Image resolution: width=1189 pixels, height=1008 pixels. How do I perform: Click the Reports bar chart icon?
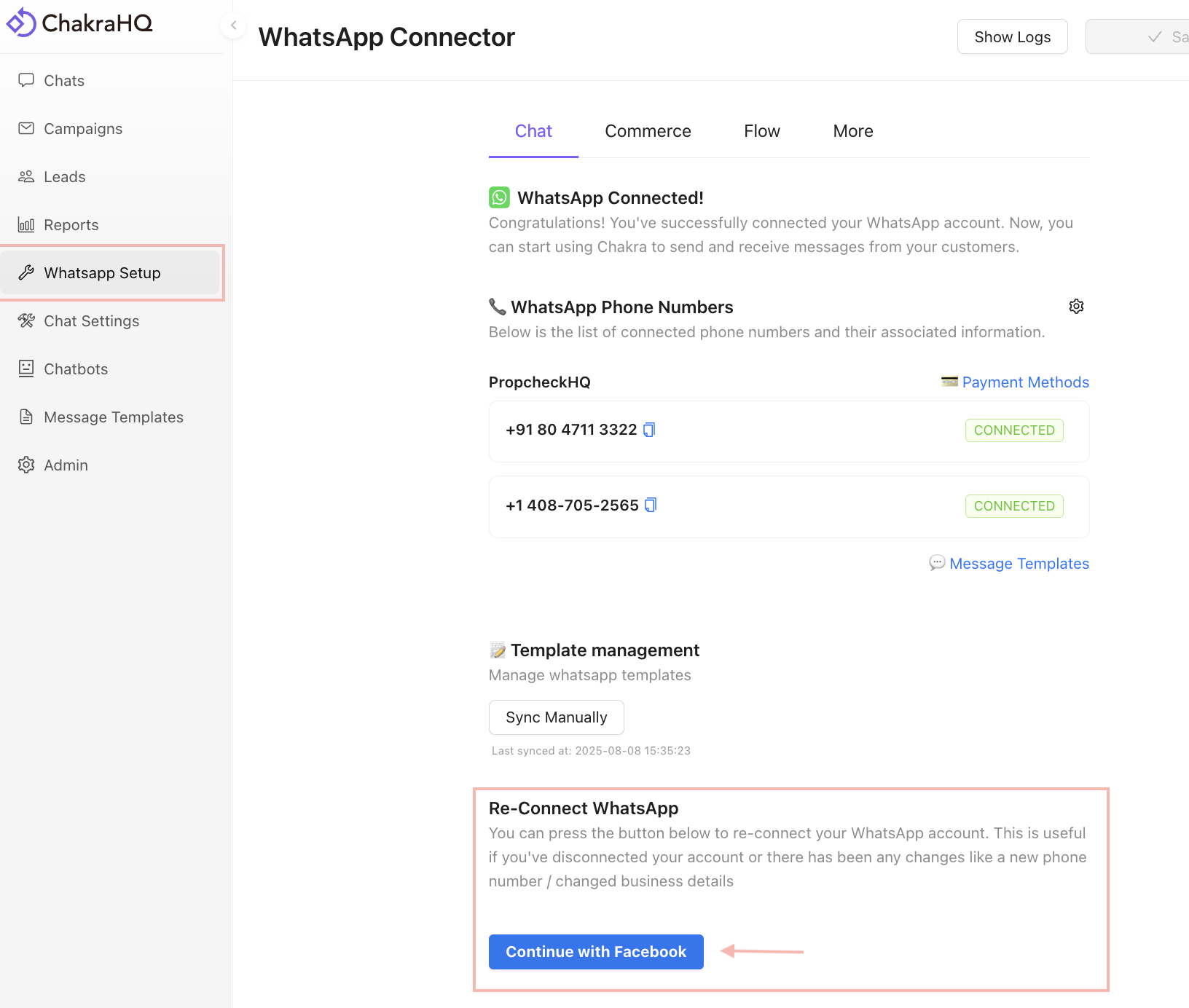[x=26, y=224]
